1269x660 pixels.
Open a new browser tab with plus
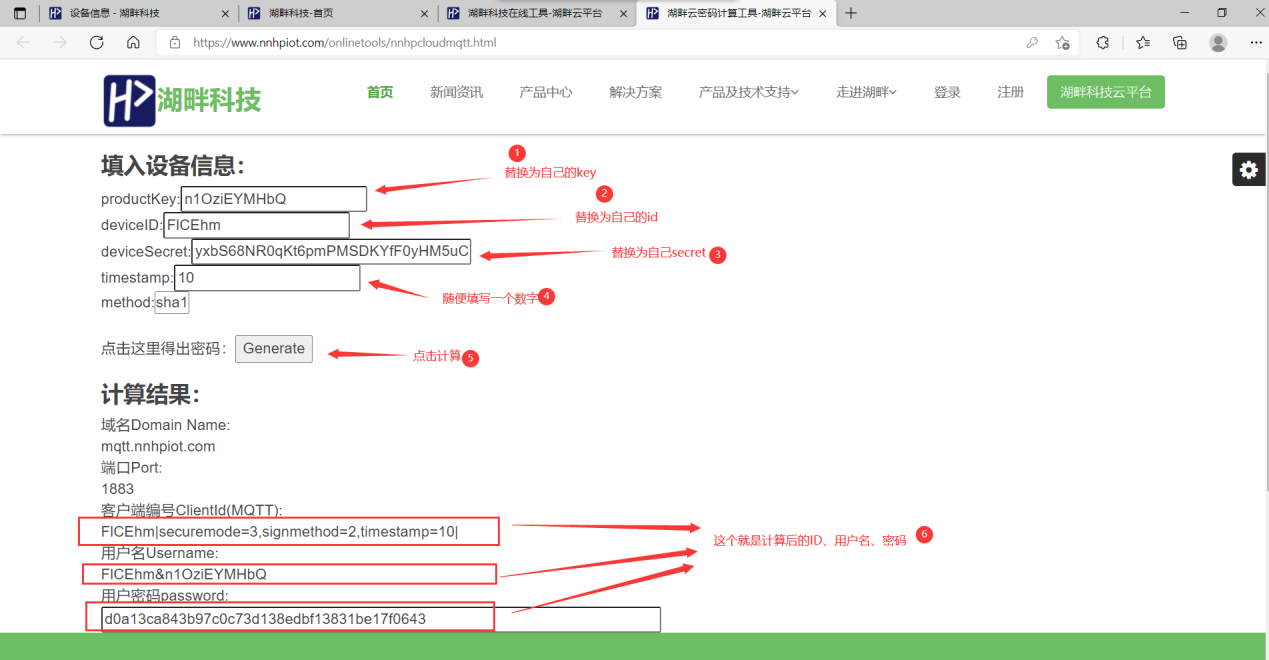851,13
